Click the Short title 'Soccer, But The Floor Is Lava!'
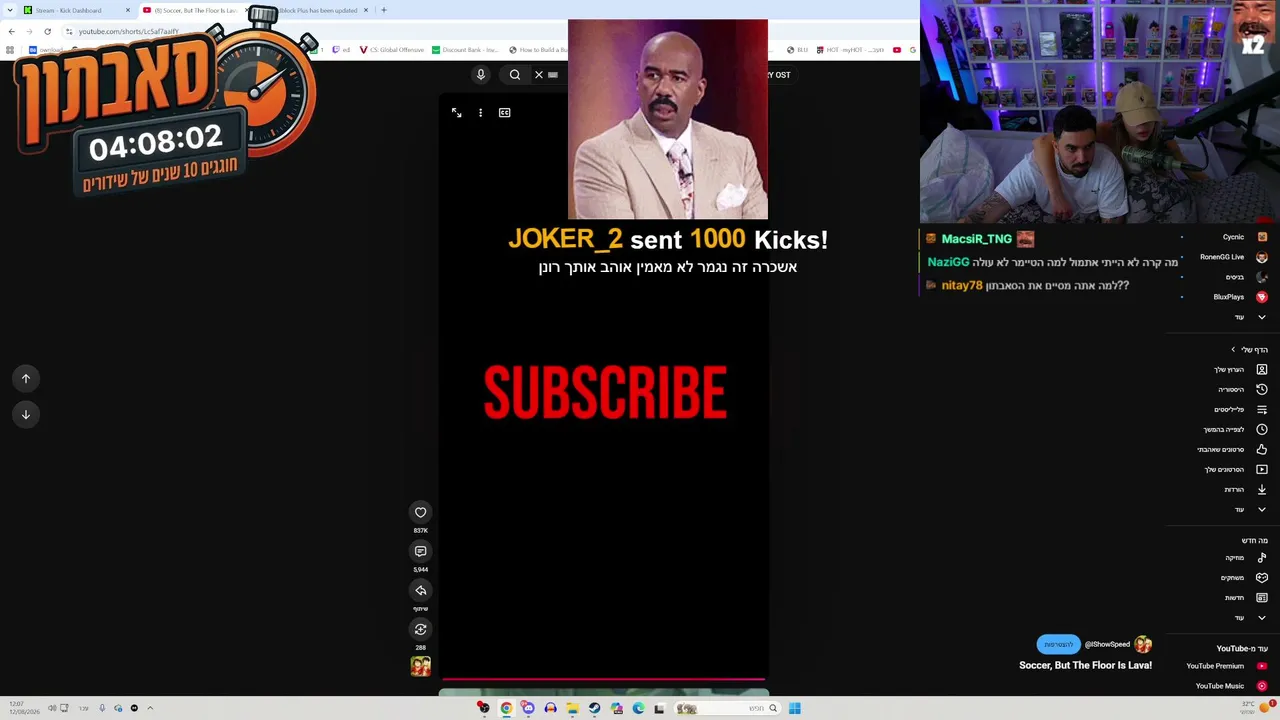Viewport: 1280px width, 720px height. (1085, 665)
